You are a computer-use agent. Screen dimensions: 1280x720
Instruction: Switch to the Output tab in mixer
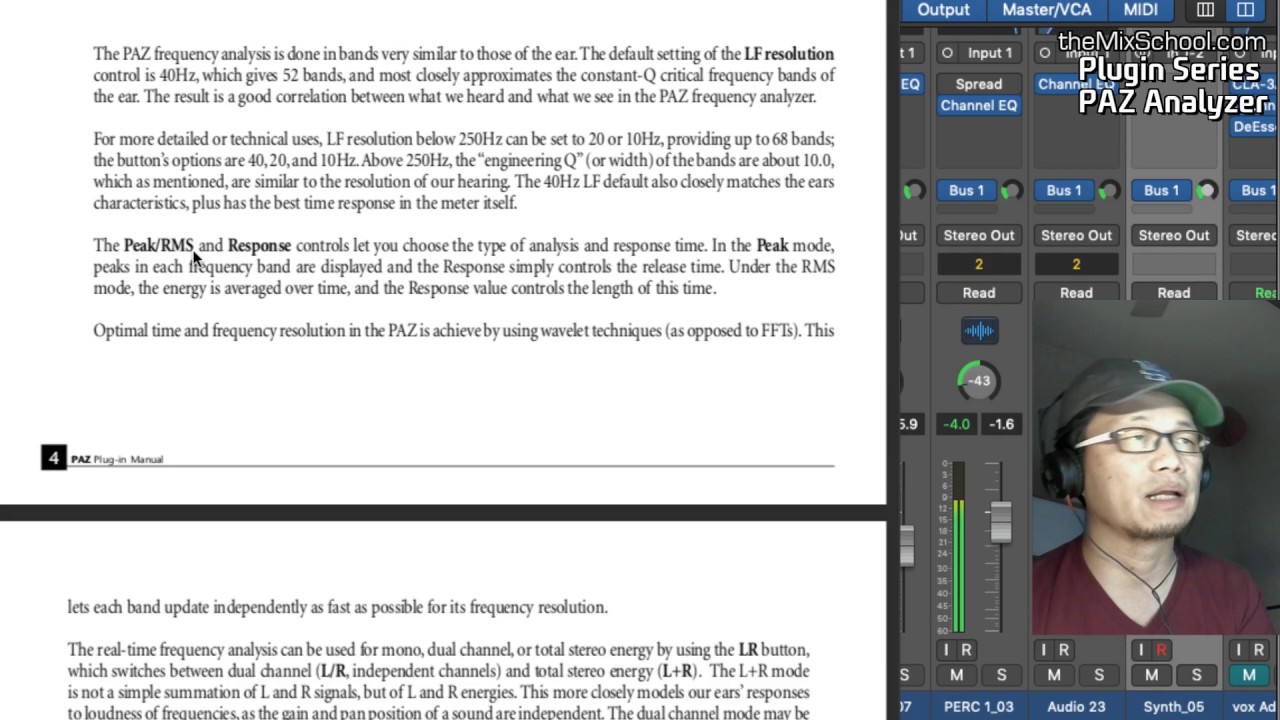tap(943, 10)
